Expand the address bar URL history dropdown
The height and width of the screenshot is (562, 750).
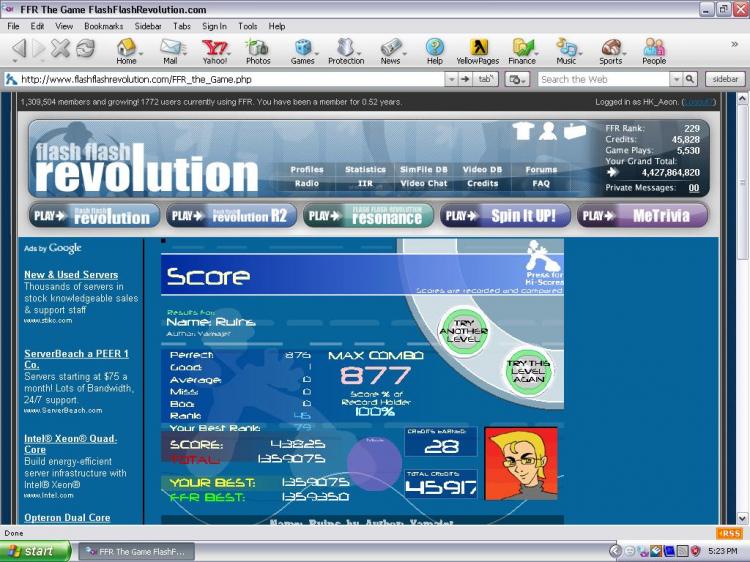[449, 79]
